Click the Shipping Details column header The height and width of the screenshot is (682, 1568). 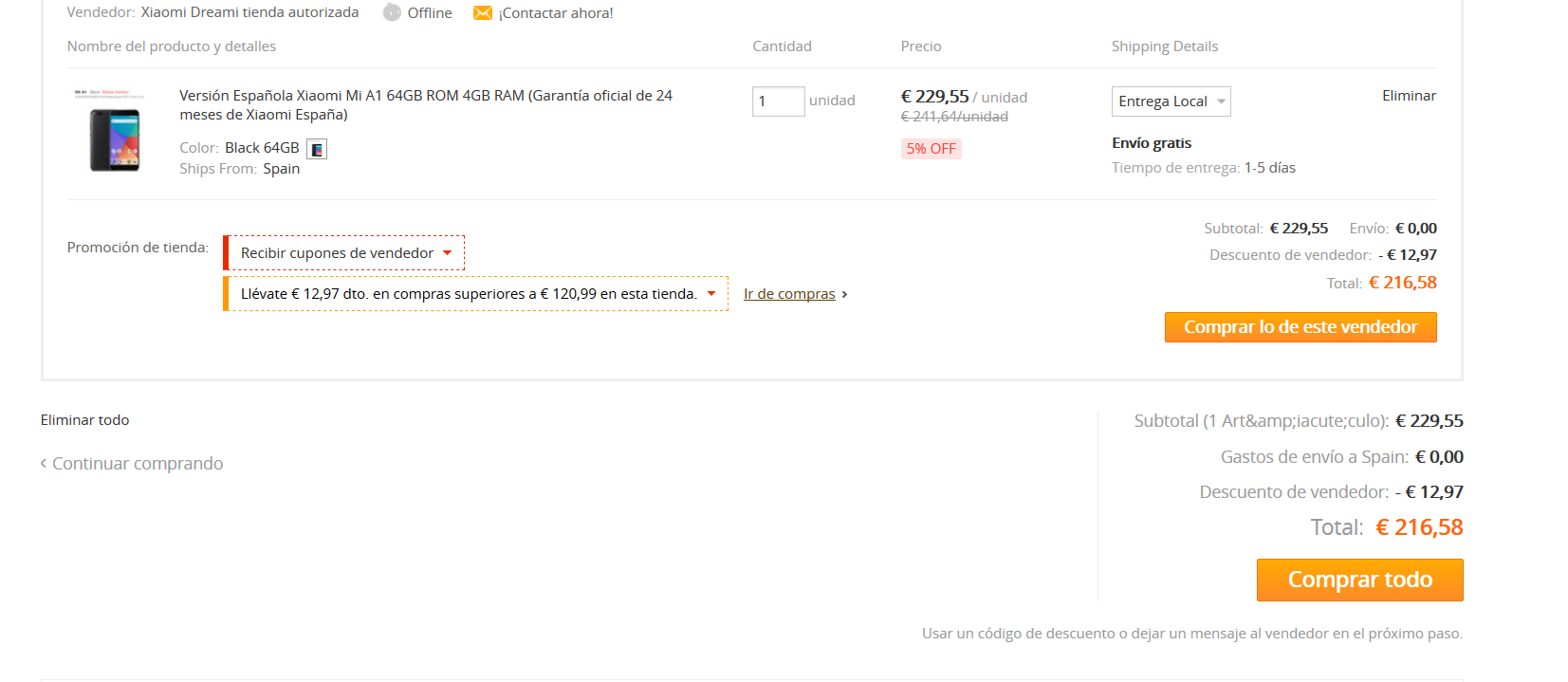click(1165, 46)
